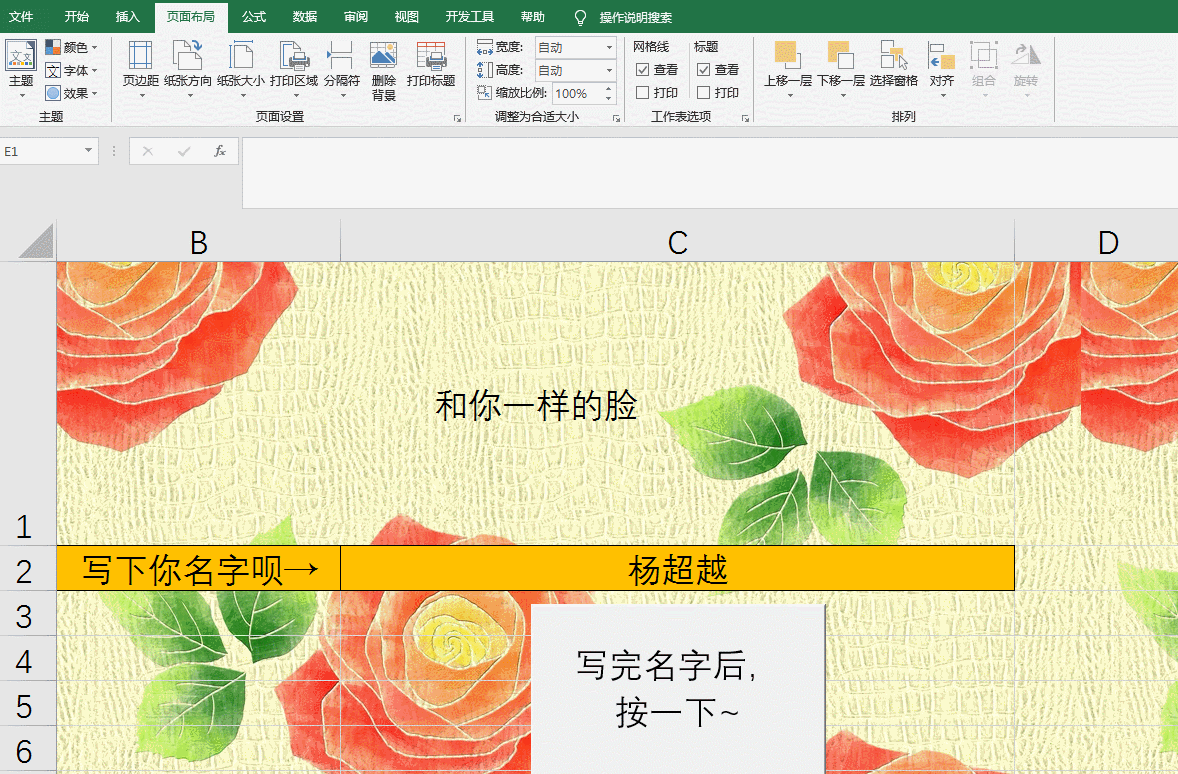This screenshot has height=774, width=1178.
Task: Toggle 标题 查看 checkbox
Action: point(703,70)
